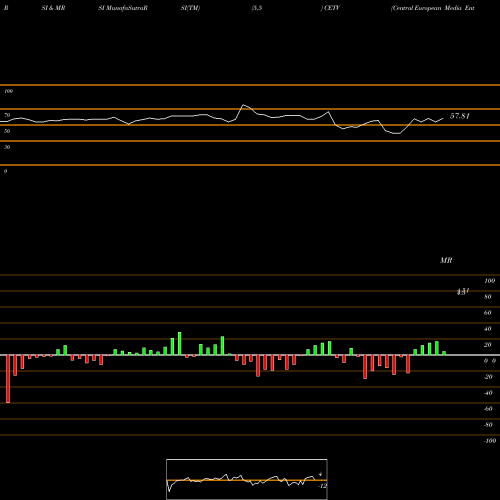This screenshot has width=500, height=500.
Task: Click the longest red bar at histogram start
Action: coord(8,379)
